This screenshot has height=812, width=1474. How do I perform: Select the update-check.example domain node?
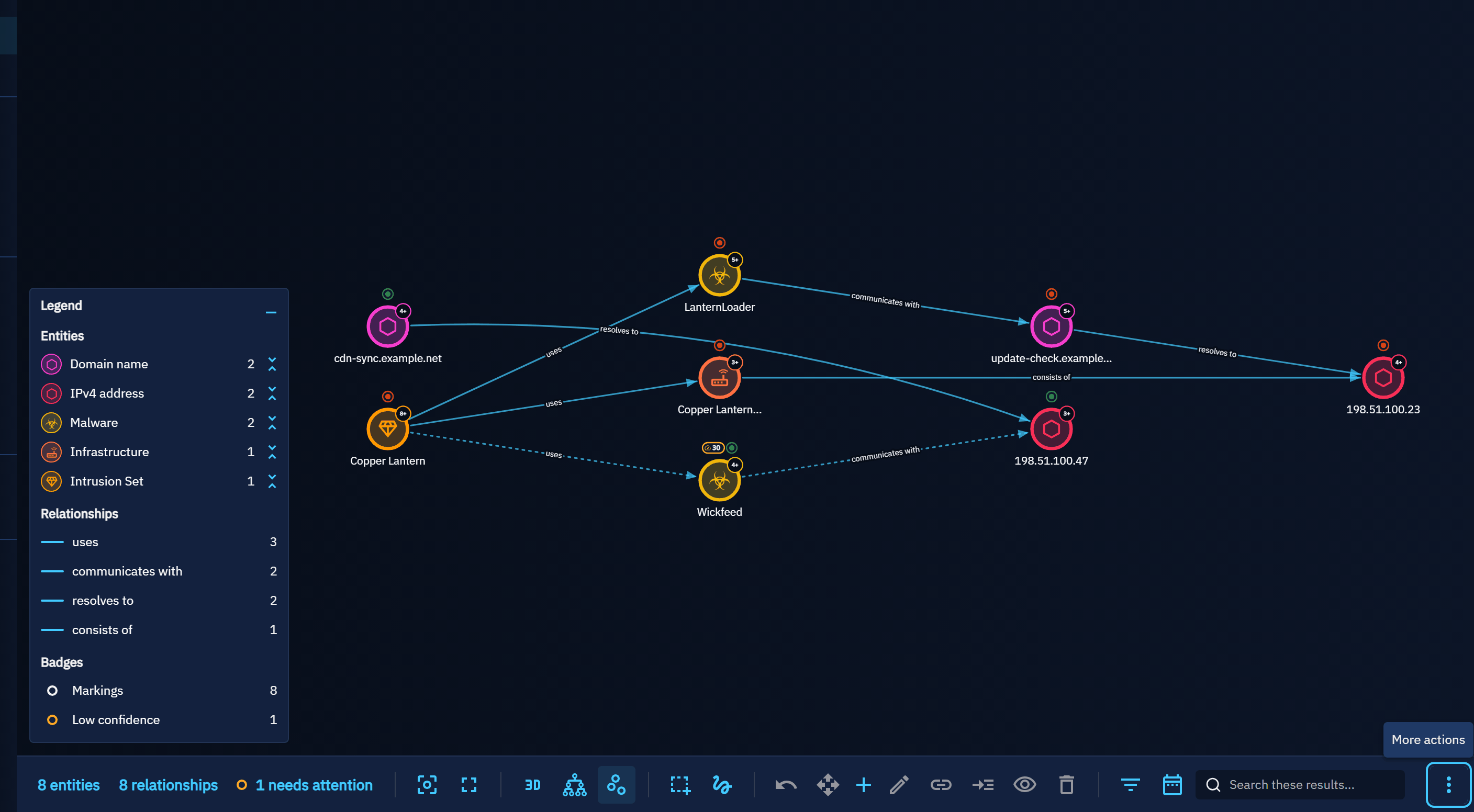coord(1051,326)
